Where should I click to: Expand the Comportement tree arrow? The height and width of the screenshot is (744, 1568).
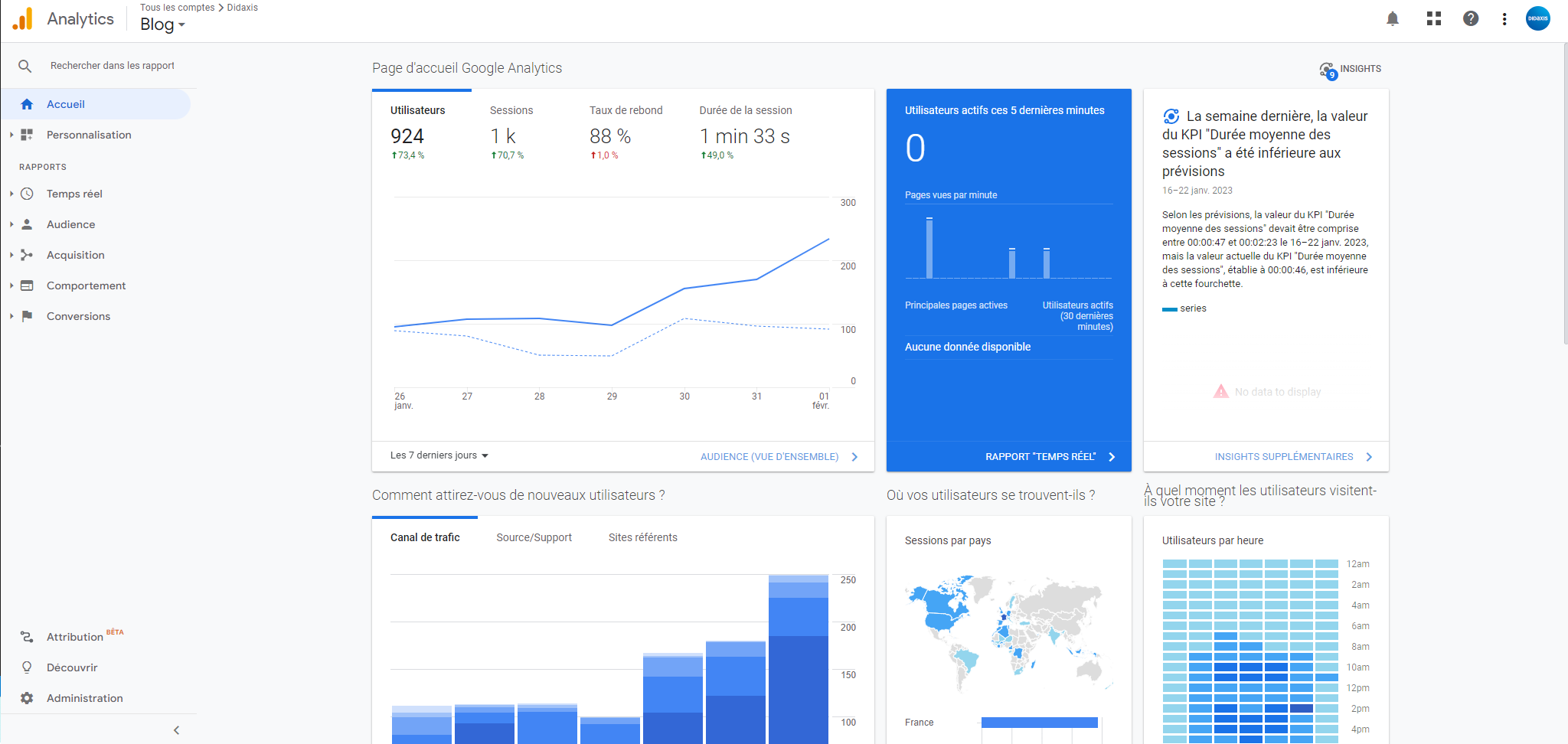11,286
